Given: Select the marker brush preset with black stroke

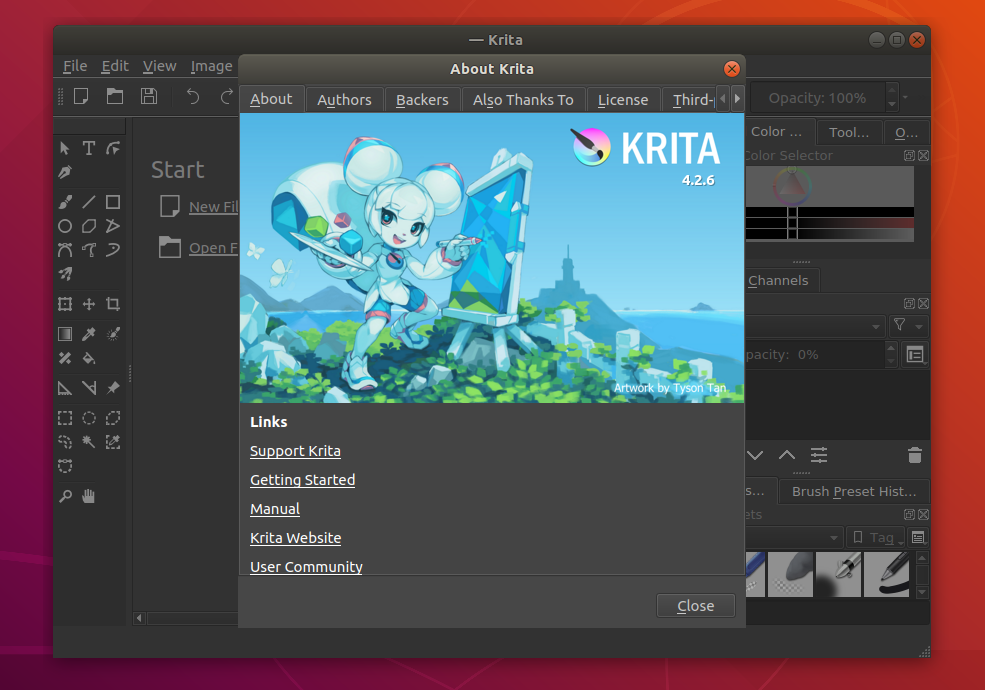Looking at the screenshot, I should (x=886, y=574).
